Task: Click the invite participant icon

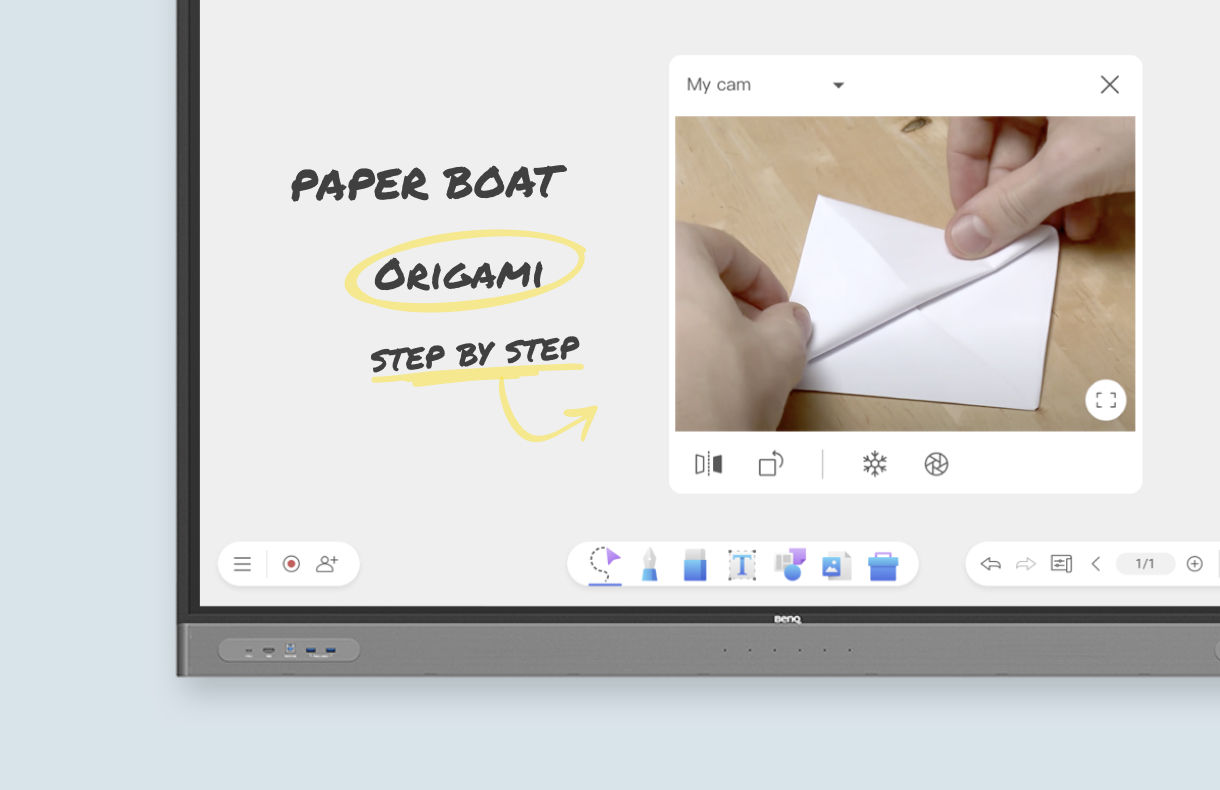Action: point(327,564)
